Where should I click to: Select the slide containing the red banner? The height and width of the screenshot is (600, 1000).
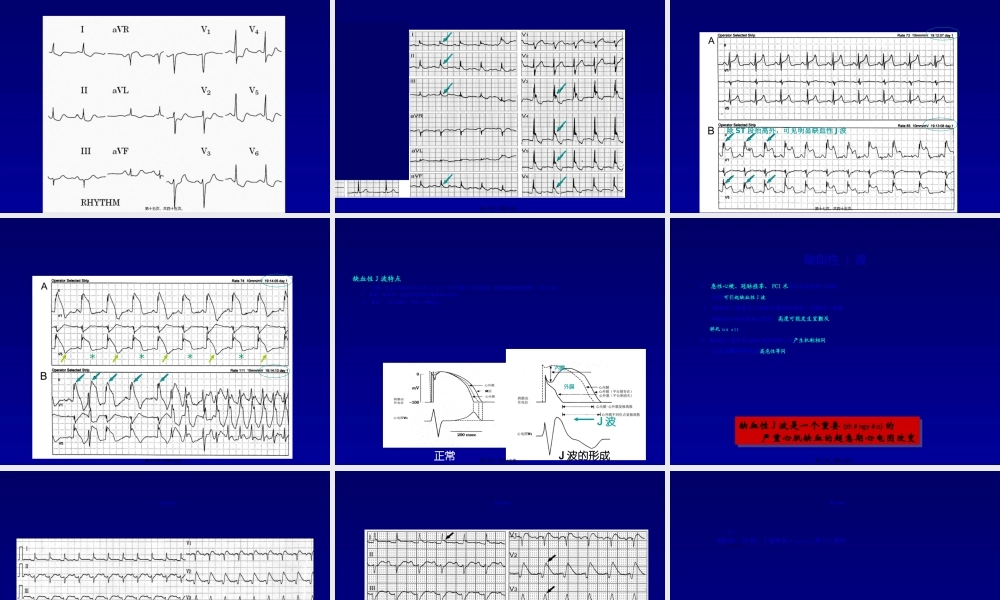(x=833, y=340)
